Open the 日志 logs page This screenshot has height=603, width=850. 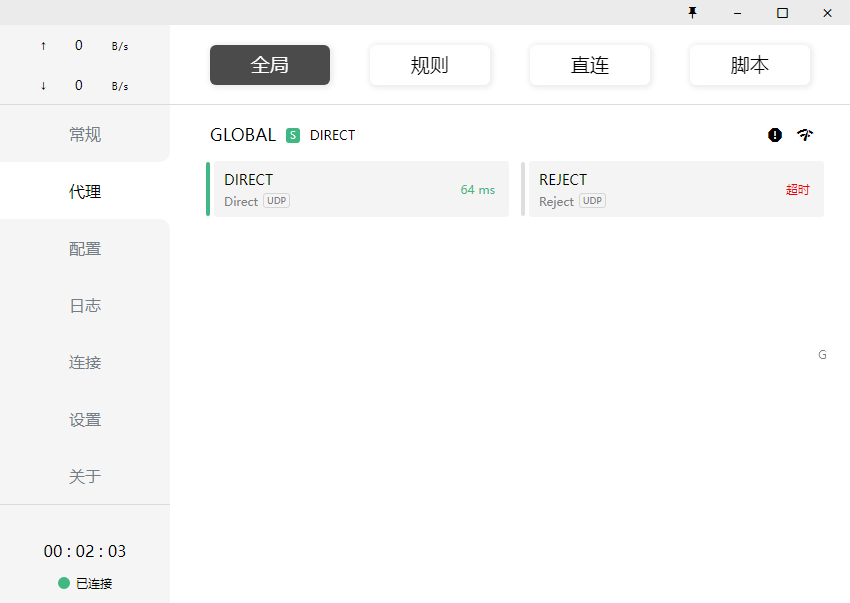coord(85,305)
